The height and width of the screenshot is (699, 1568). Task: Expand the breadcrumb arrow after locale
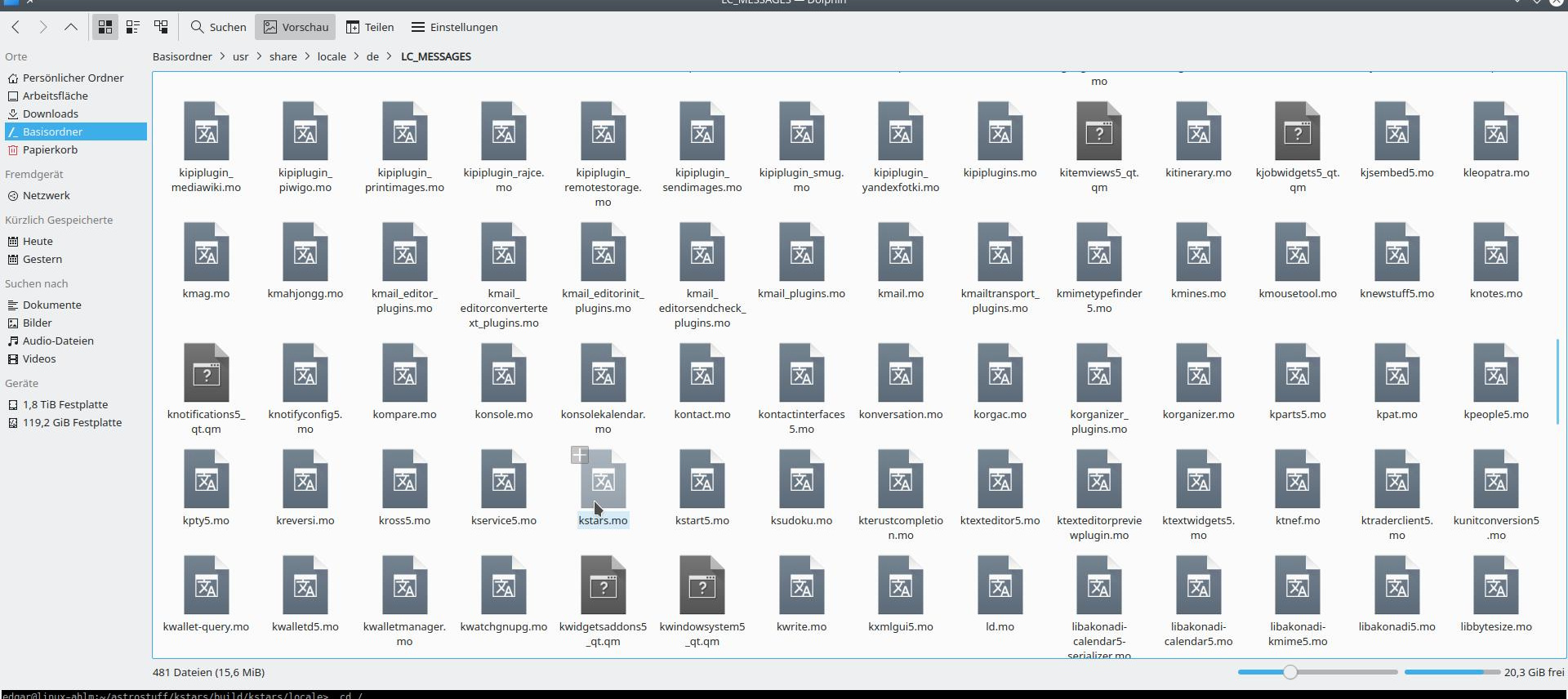(356, 56)
